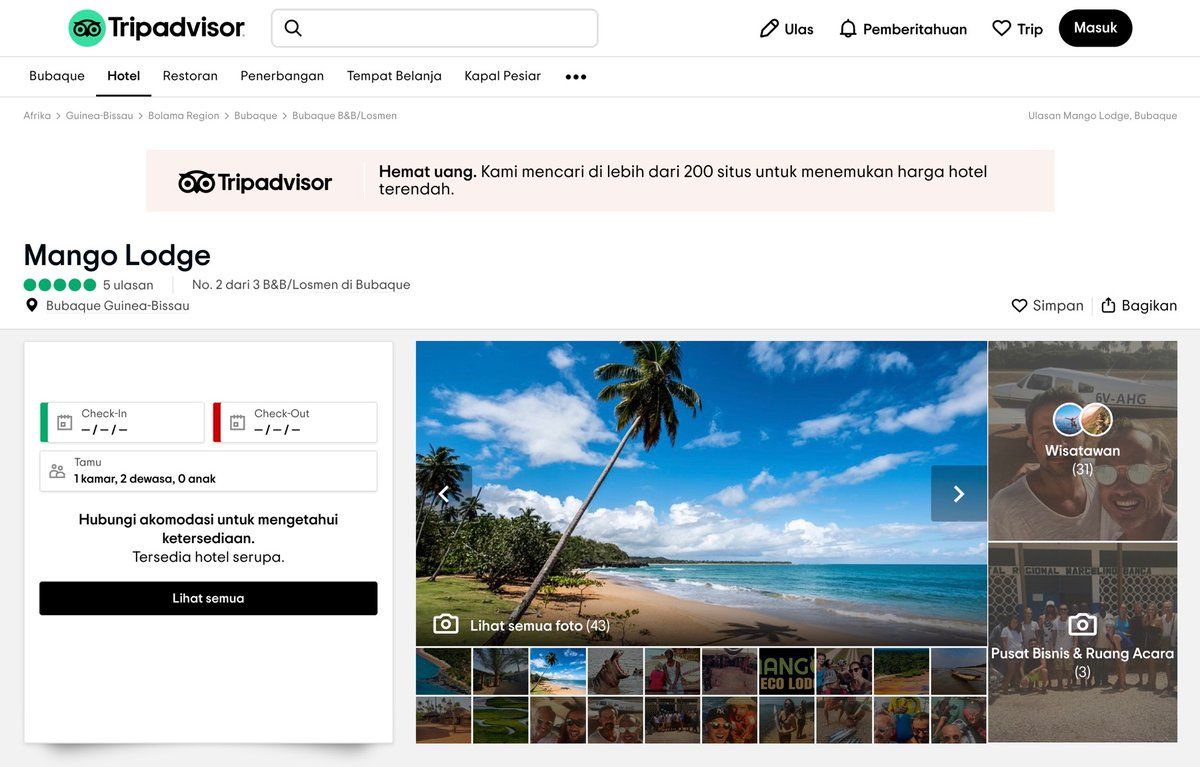
Task: Select the Mango Eco Lodge sign thumbnail
Action: [x=787, y=671]
